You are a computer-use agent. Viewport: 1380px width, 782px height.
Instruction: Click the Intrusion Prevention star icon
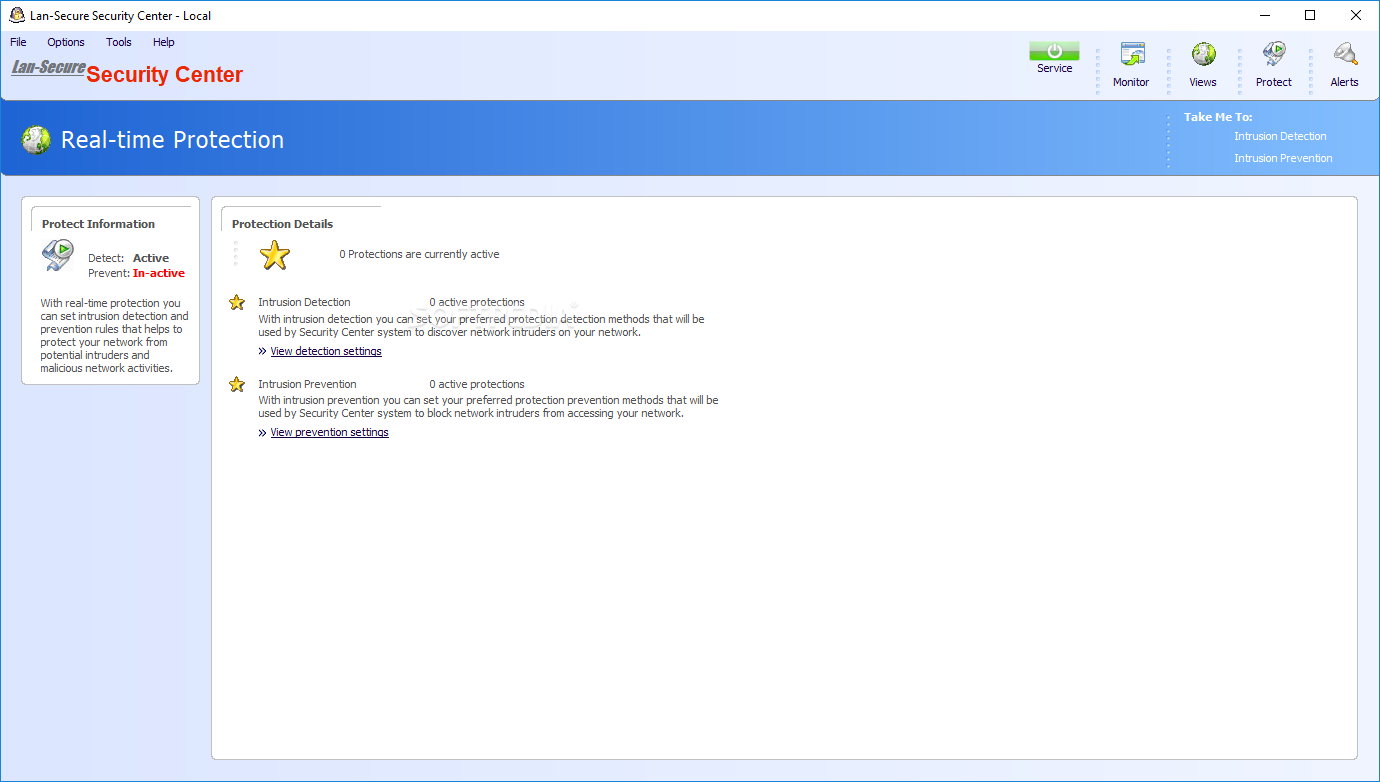[x=237, y=384]
